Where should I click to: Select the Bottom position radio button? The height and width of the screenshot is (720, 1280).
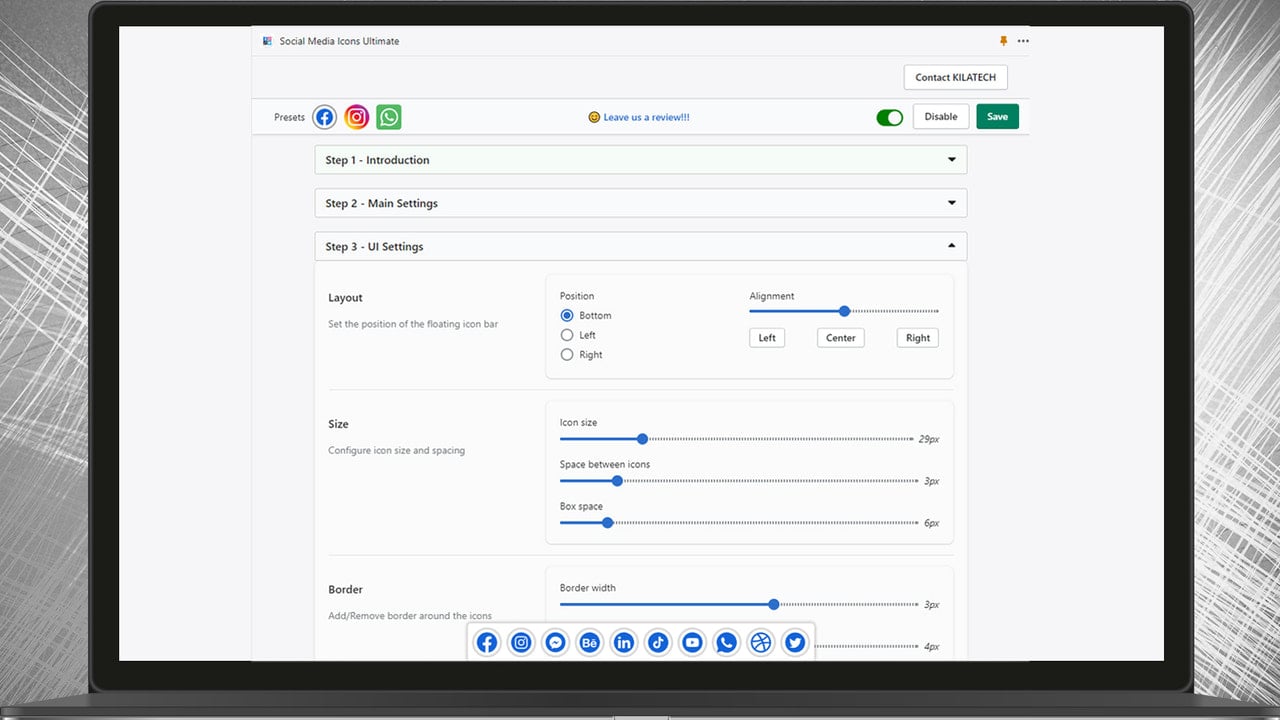tap(567, 315)
